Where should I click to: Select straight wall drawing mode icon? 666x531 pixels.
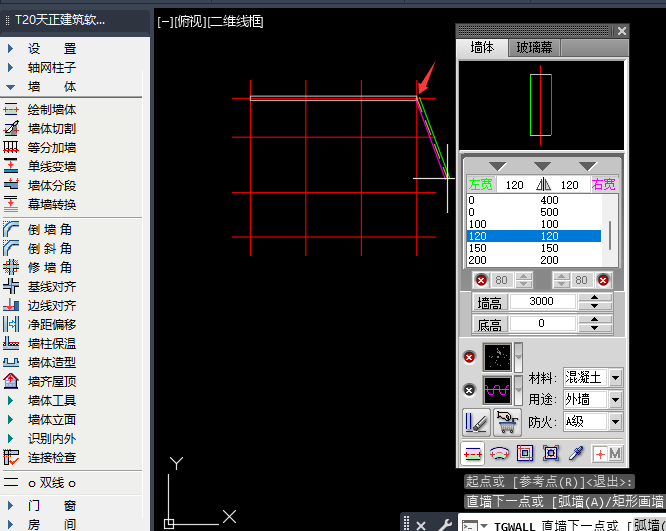click(x=472, y=454)
